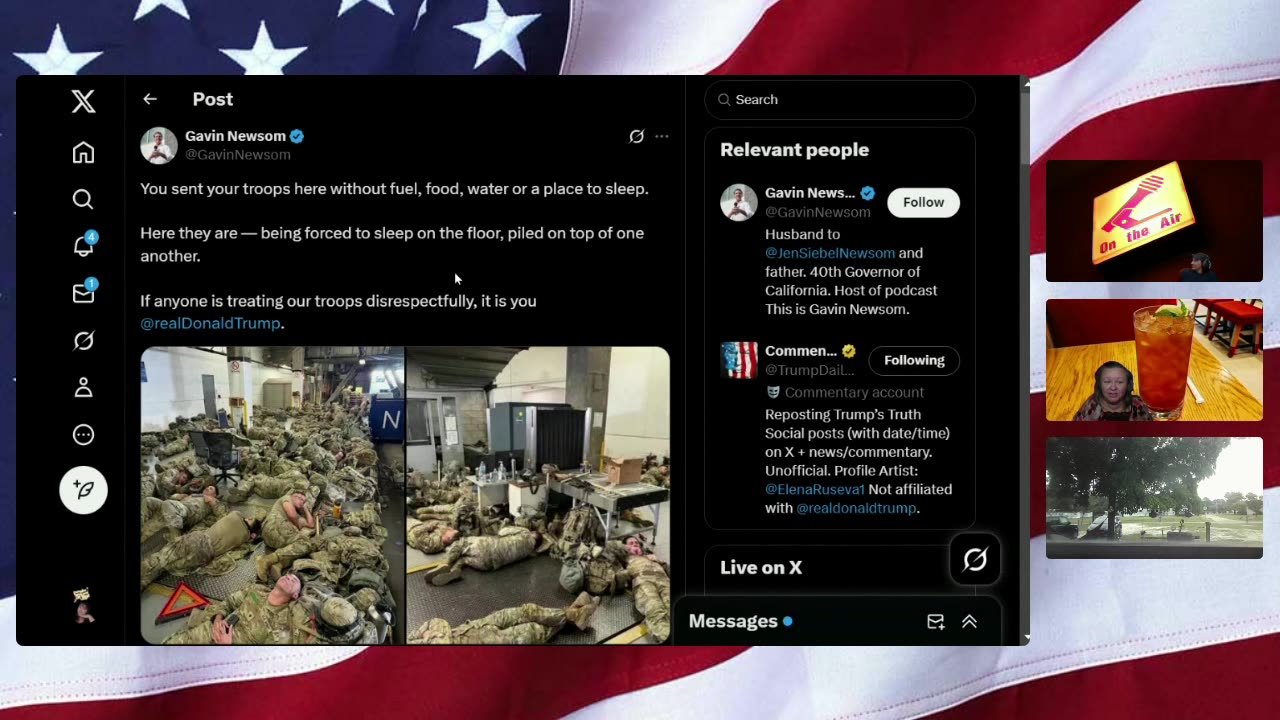Open the X logo home link
The width and height of the screenshot is (1280, 720).
[83, 101]
